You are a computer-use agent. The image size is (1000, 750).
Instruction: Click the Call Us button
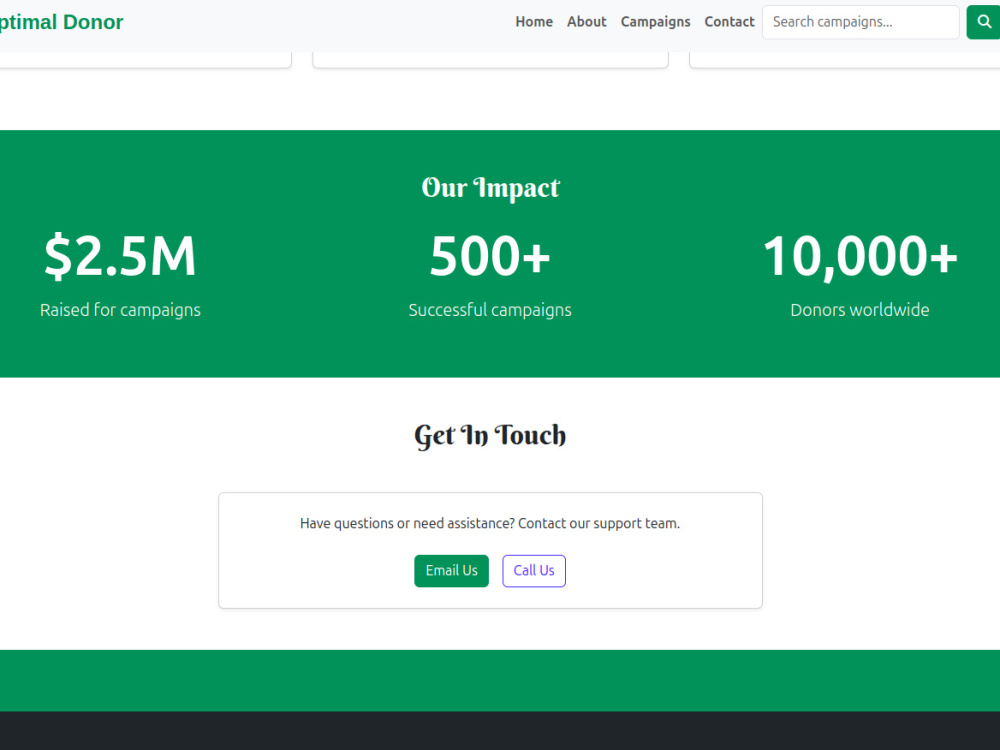click(534, 571)
